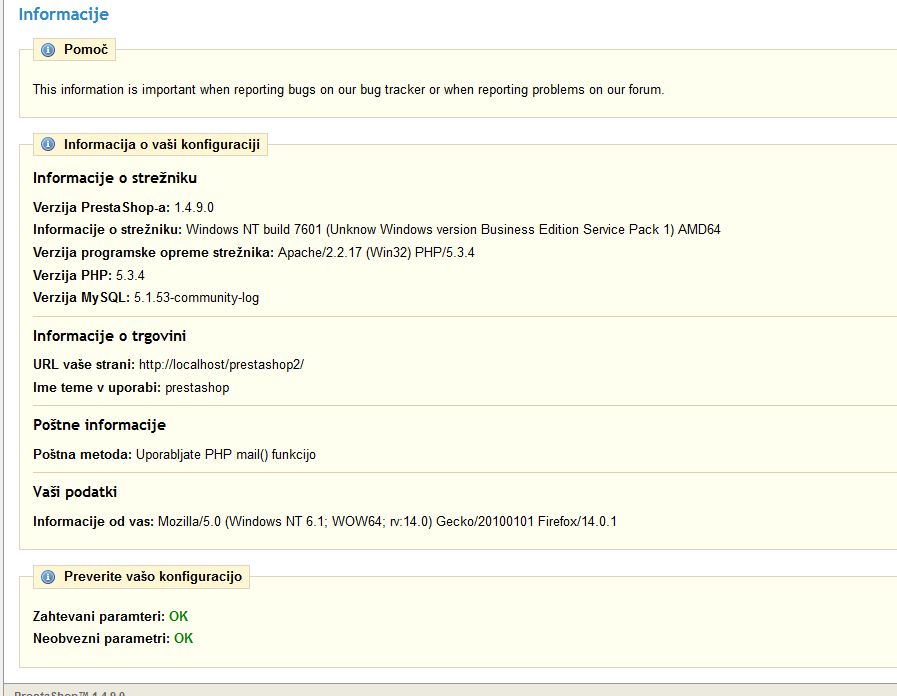Click the info icon beside Informacija o vaši konfiguraciji
Image resolution: width=897 pixels, height=696 pixels.
pos(48,144)
